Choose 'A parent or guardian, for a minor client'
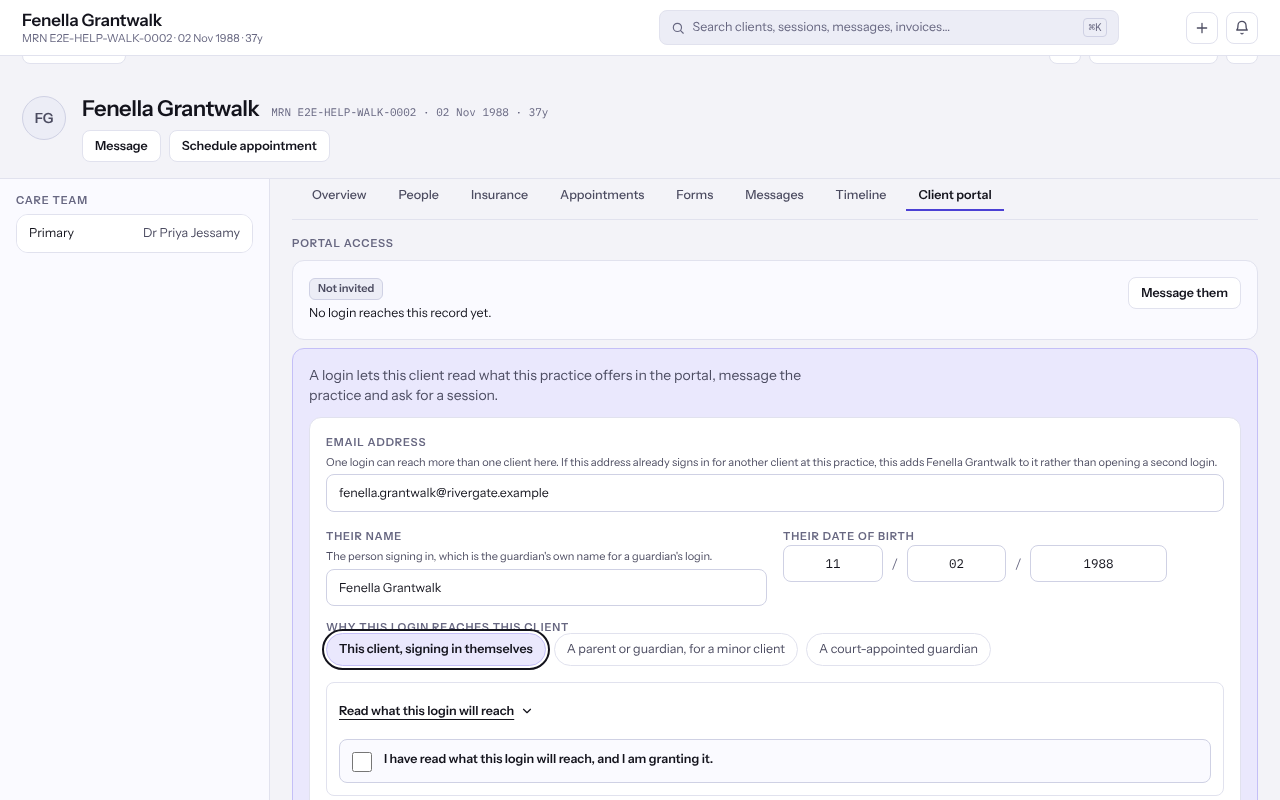 pos(676,649)
